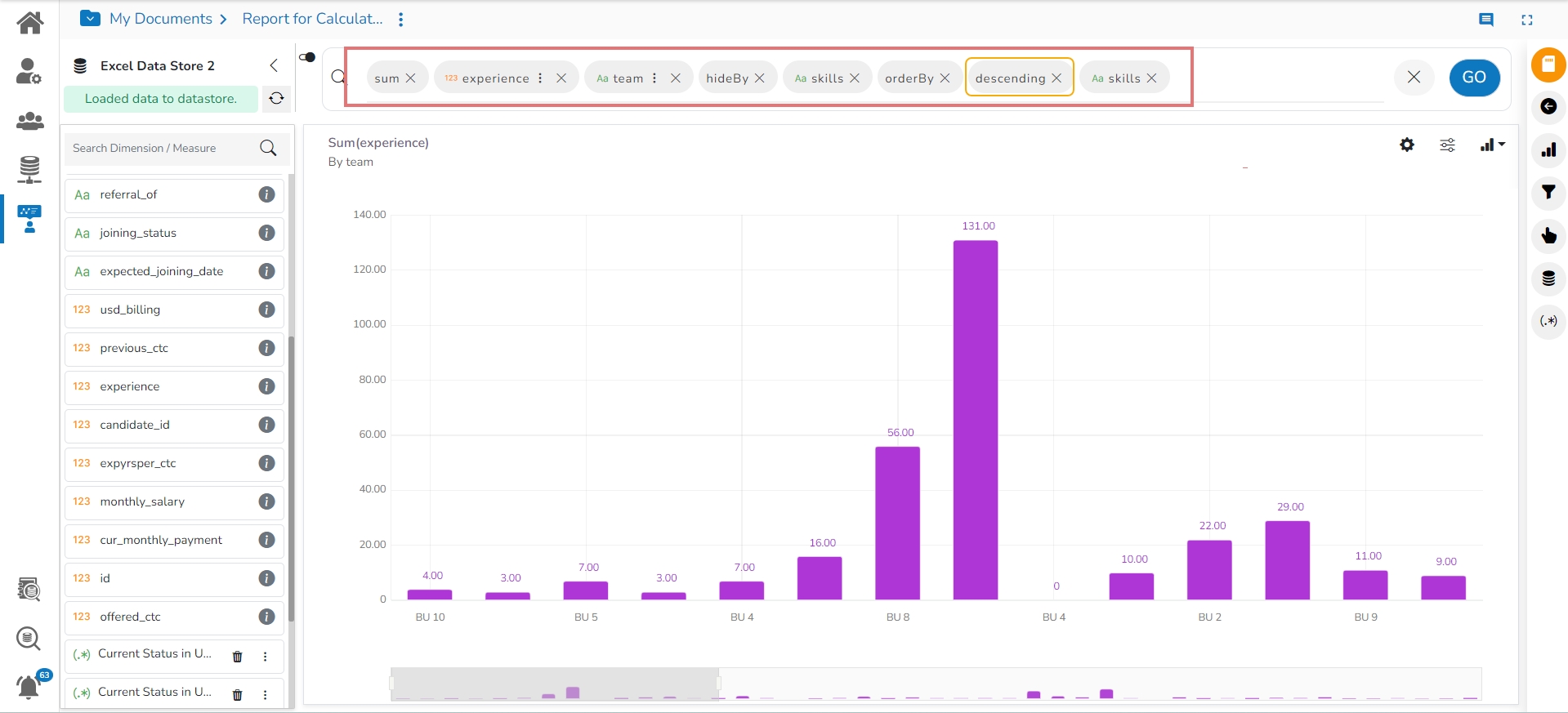Remove the sum chip from query

411,78
